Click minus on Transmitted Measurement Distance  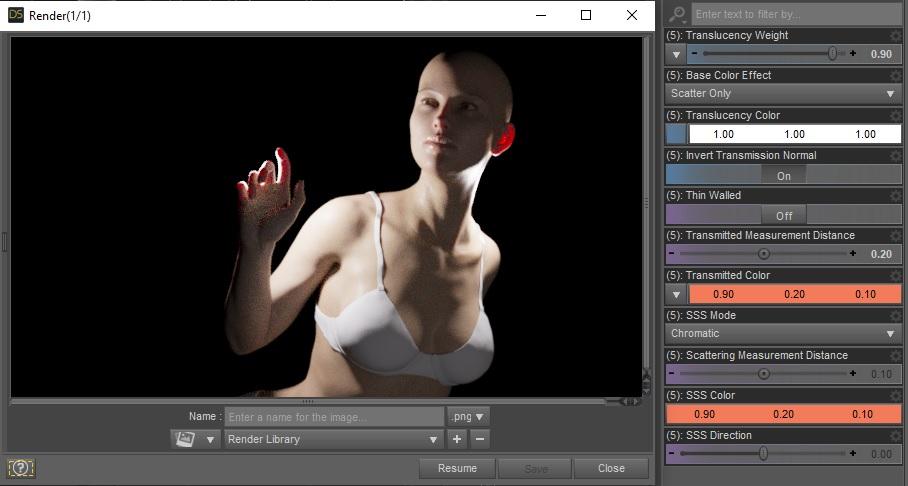point(671,254)
